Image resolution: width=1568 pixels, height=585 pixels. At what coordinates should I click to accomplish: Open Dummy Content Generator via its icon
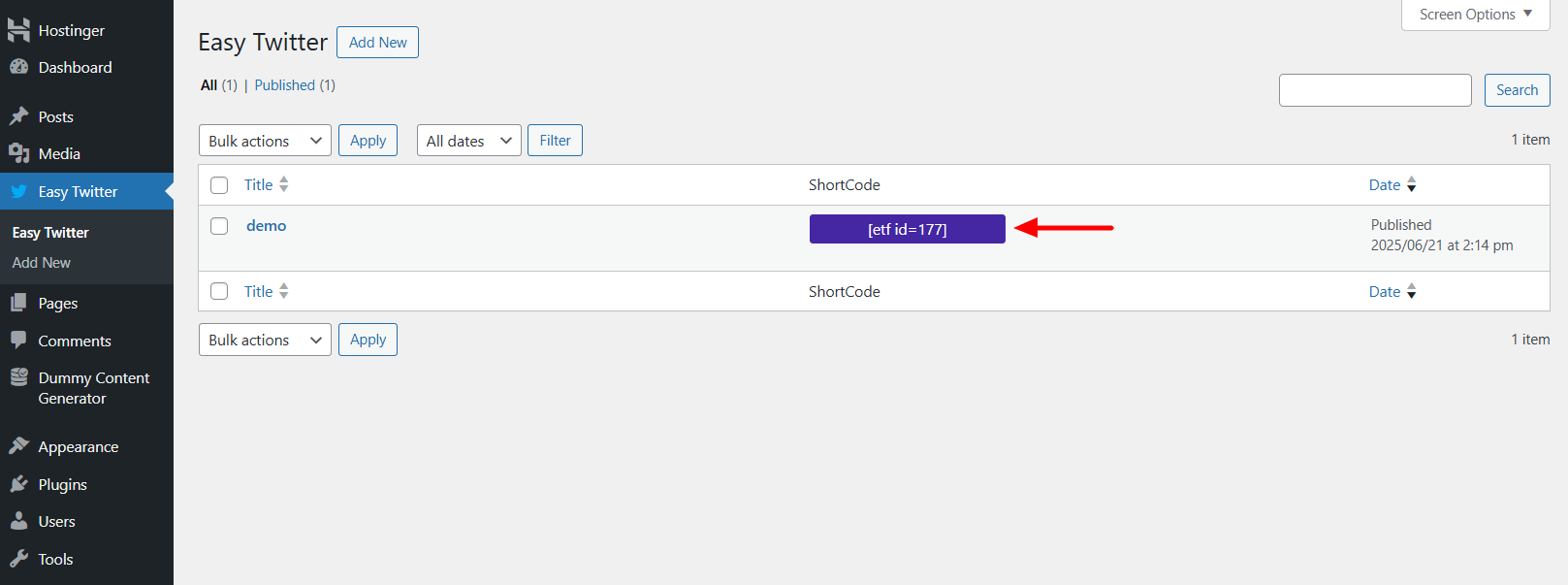coord(19,378)
